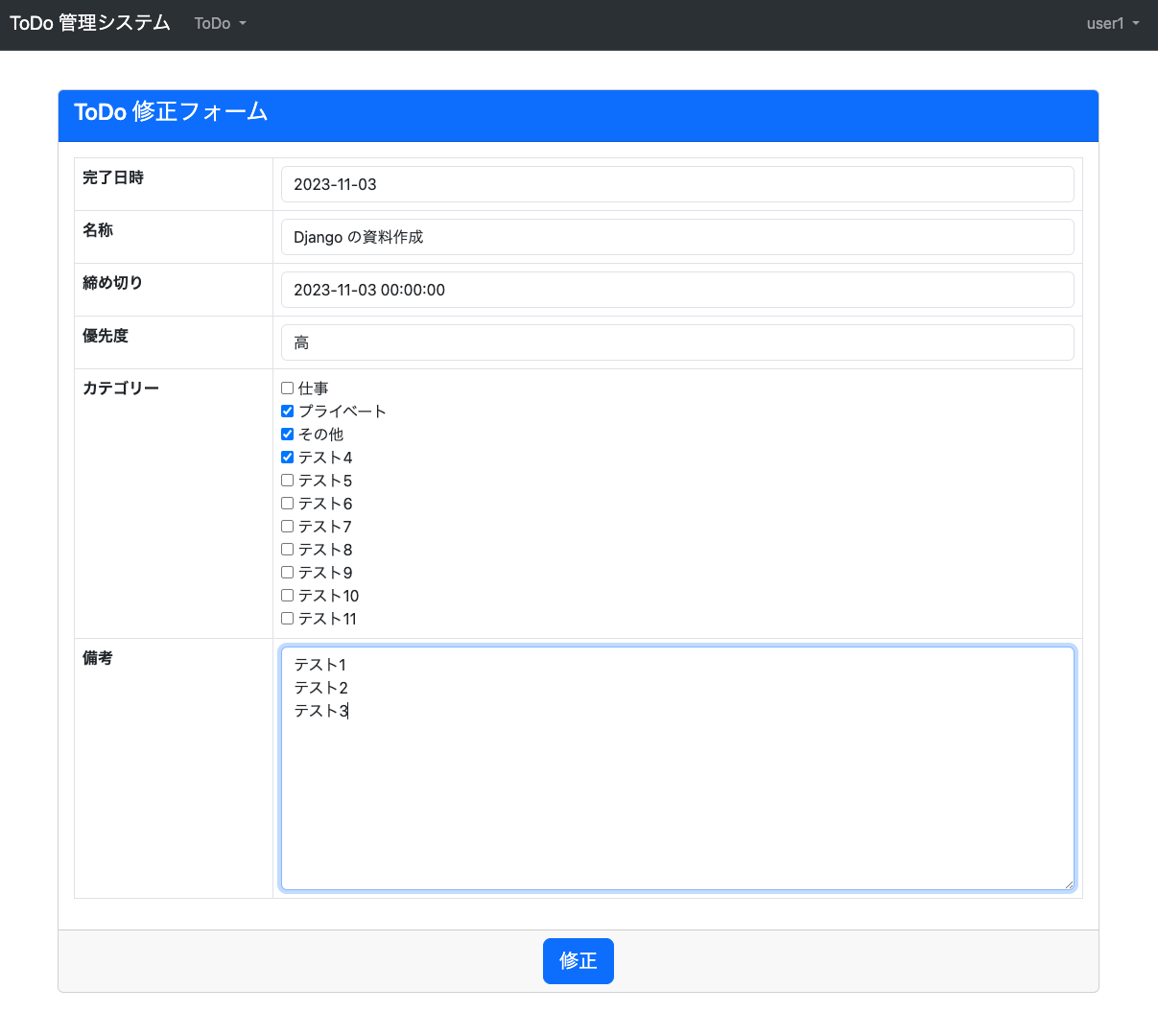Expand the user1 account dropdown

tap(1113, 24)
